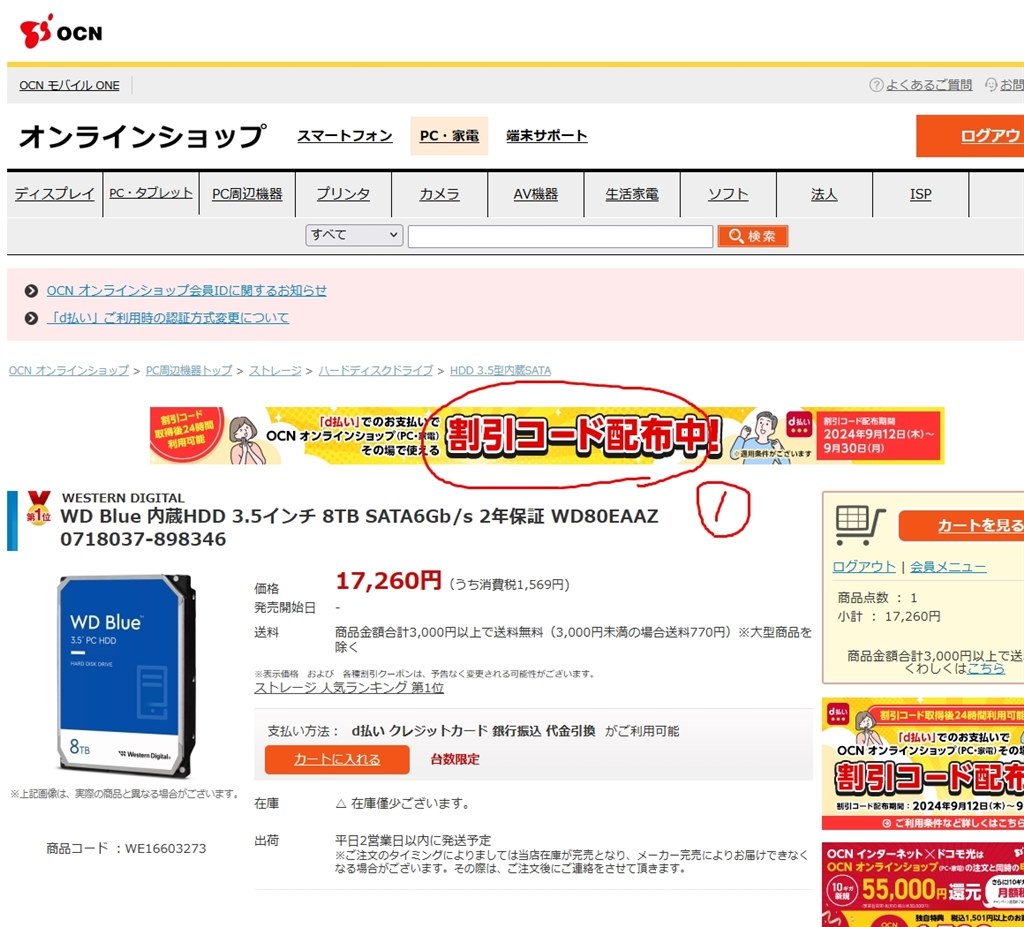Click the sidebar ログアウト link
This screenshot has width=1024, height=927.
click(x=864, y=566)
